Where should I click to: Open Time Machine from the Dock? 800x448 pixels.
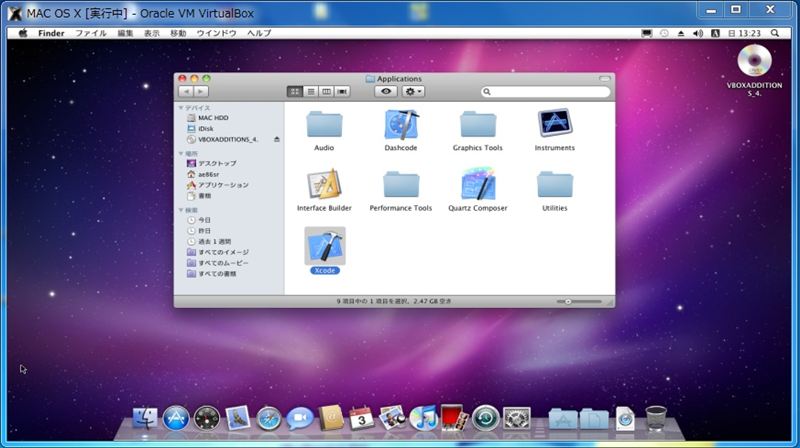click(x=485, y=418)
